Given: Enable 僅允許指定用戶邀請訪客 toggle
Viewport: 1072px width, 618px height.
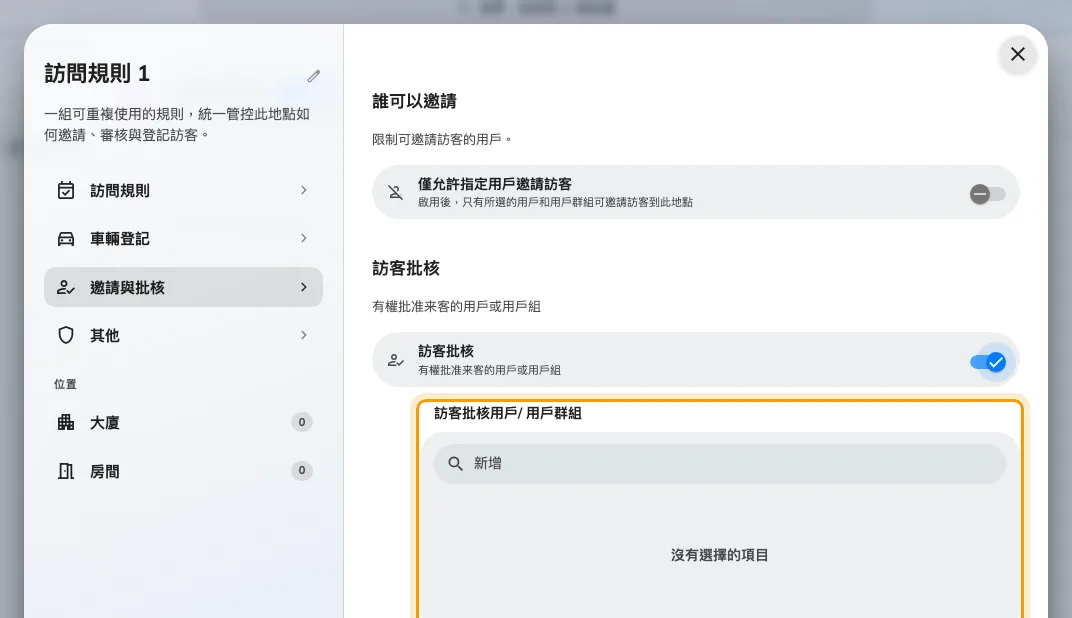Looking at the screenshot, I should coord(987,194).
